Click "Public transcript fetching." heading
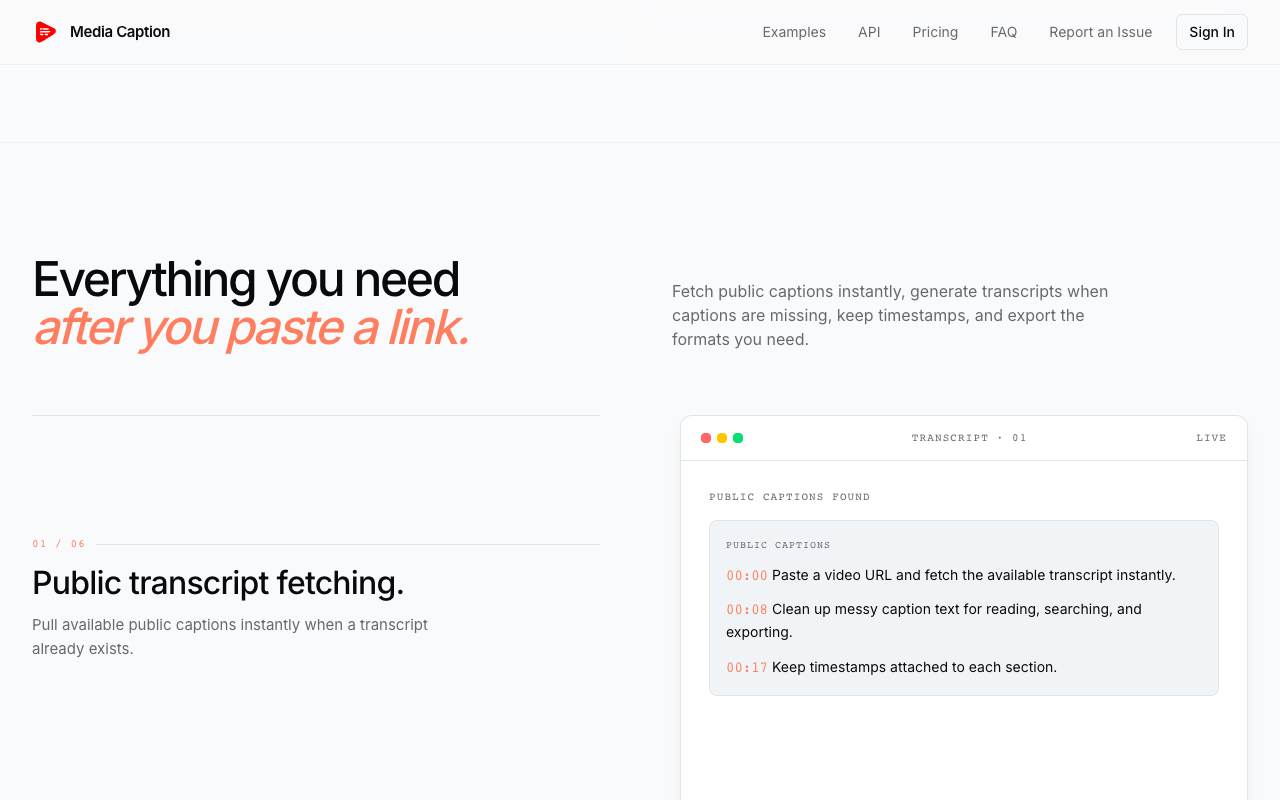The image size is (1280, 800). tap(218, 583)
